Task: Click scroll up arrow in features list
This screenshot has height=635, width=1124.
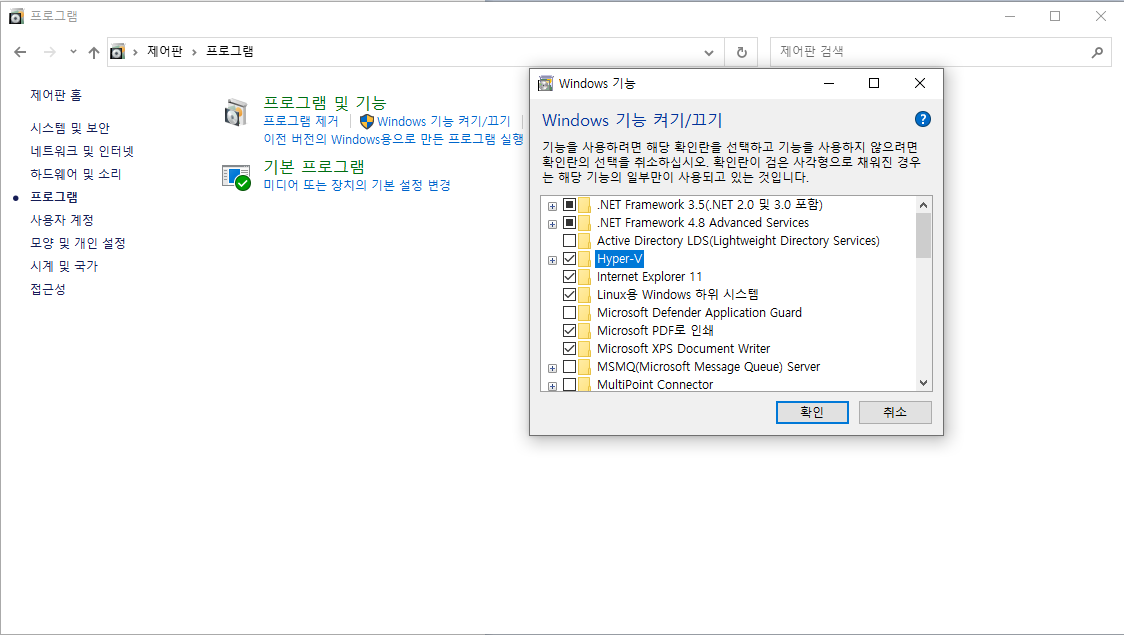Action: pos(923,205)
